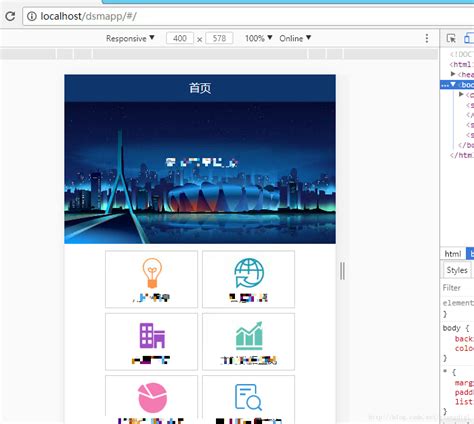Collapse the body node in DOM tree

pyautogui.click(x=453, y=84)
